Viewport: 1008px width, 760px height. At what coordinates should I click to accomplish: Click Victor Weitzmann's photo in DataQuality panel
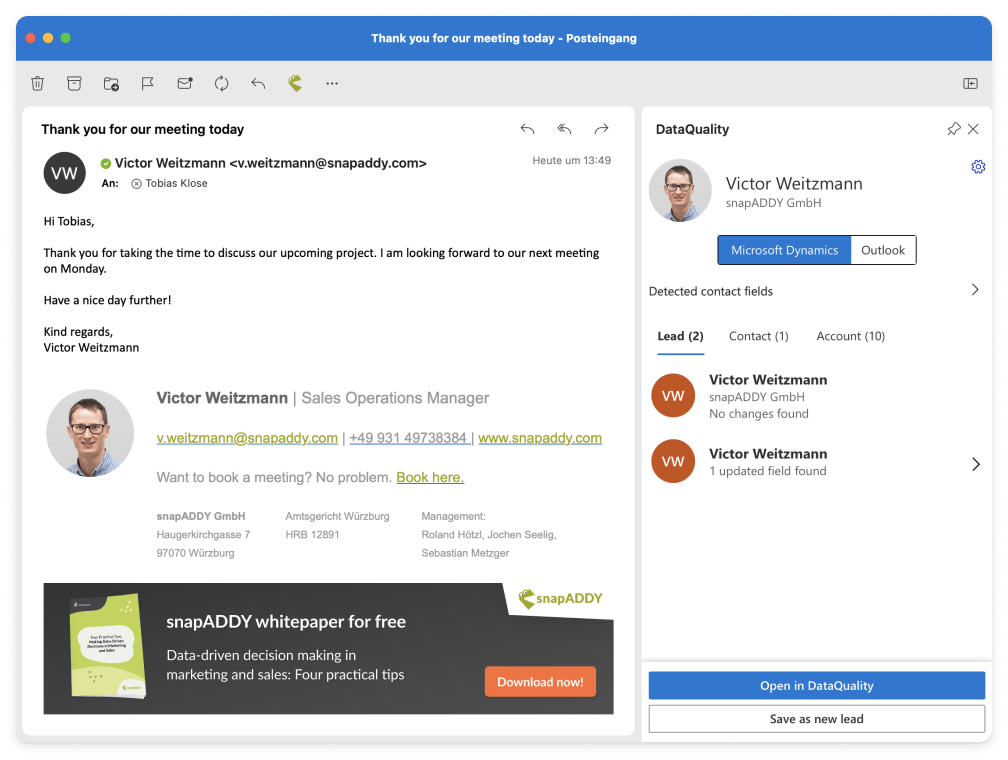tap(680, 191)
